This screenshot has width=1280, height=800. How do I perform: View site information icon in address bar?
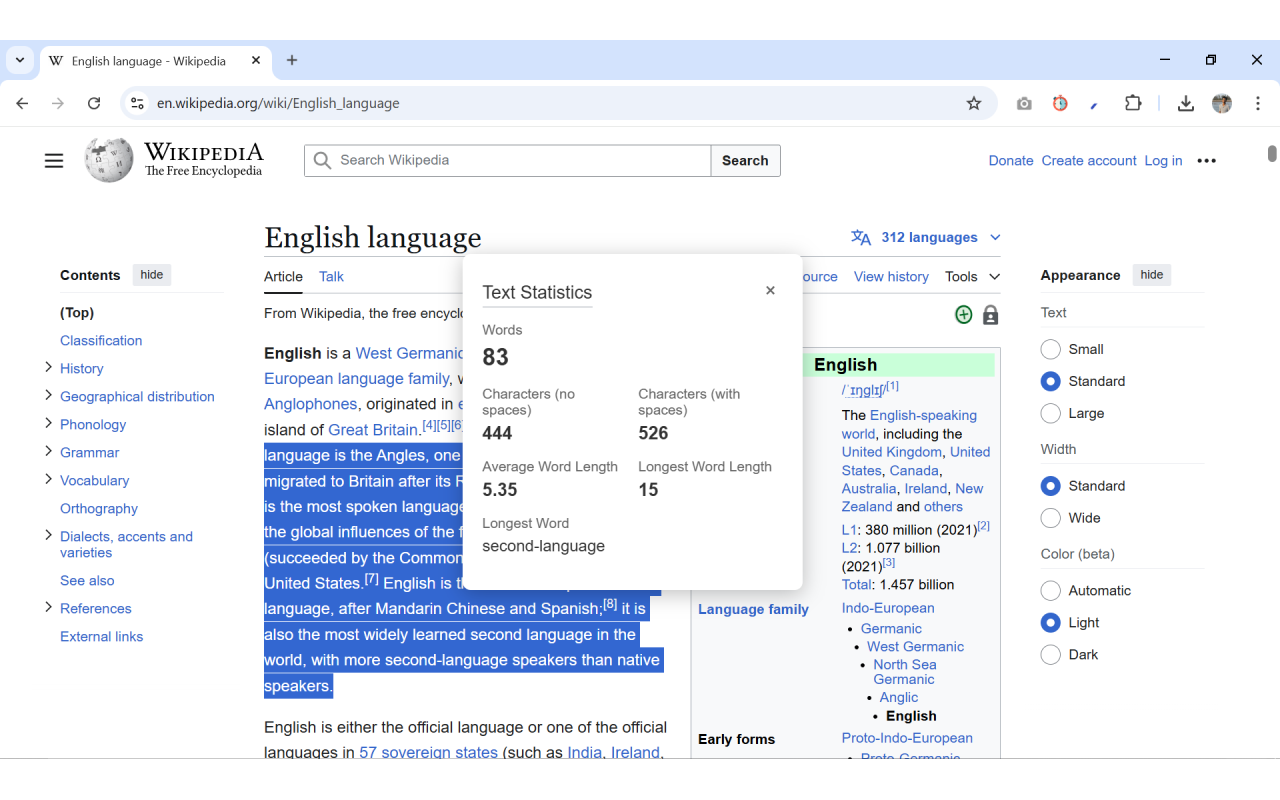point(138,103)
